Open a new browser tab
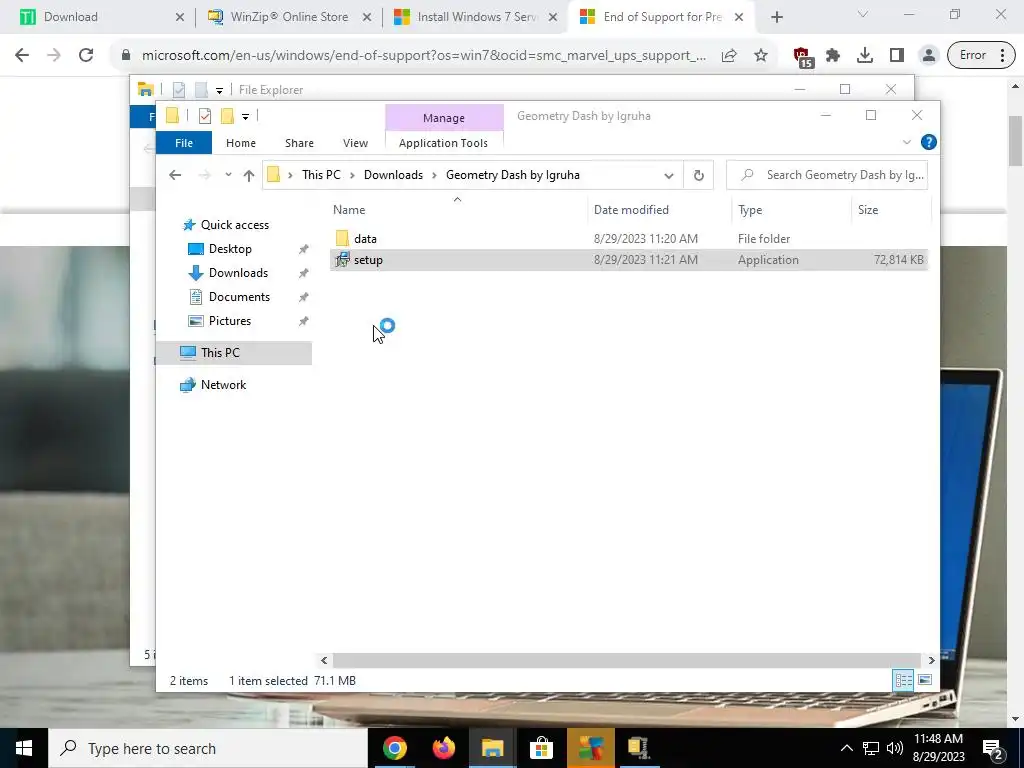This screenshot has width=1024, height=768. pos(776,17)
